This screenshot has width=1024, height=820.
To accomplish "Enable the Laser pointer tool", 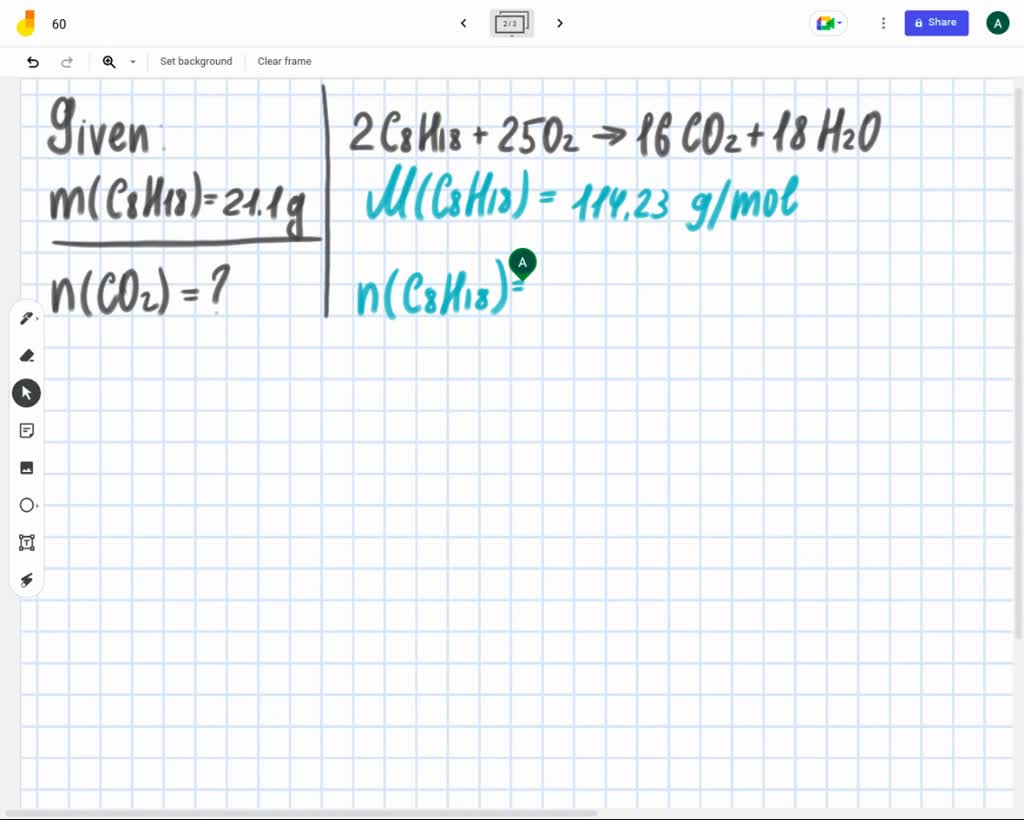I will pos(27,580).
